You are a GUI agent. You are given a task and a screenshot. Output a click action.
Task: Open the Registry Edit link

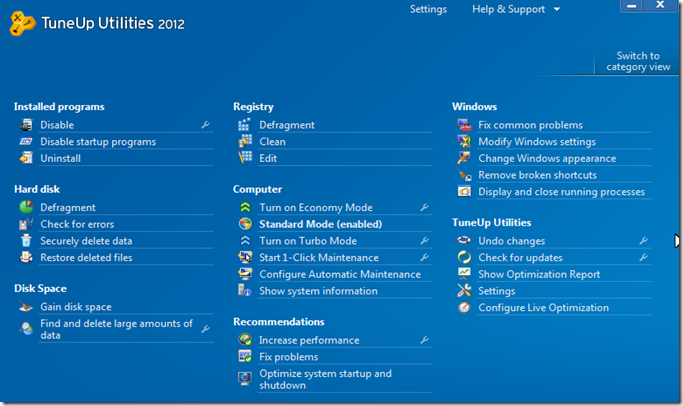pos(268,158)
